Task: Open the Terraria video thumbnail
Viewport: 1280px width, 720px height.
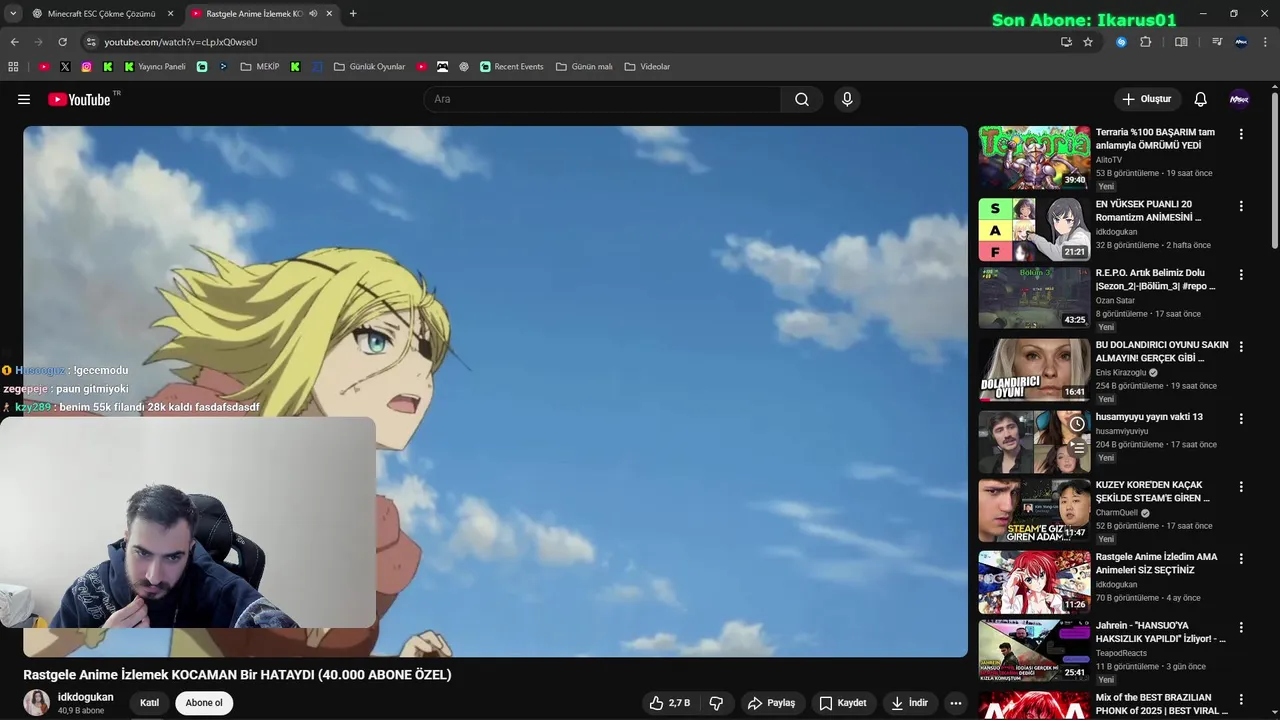Action: click(x=1034, y=158)
